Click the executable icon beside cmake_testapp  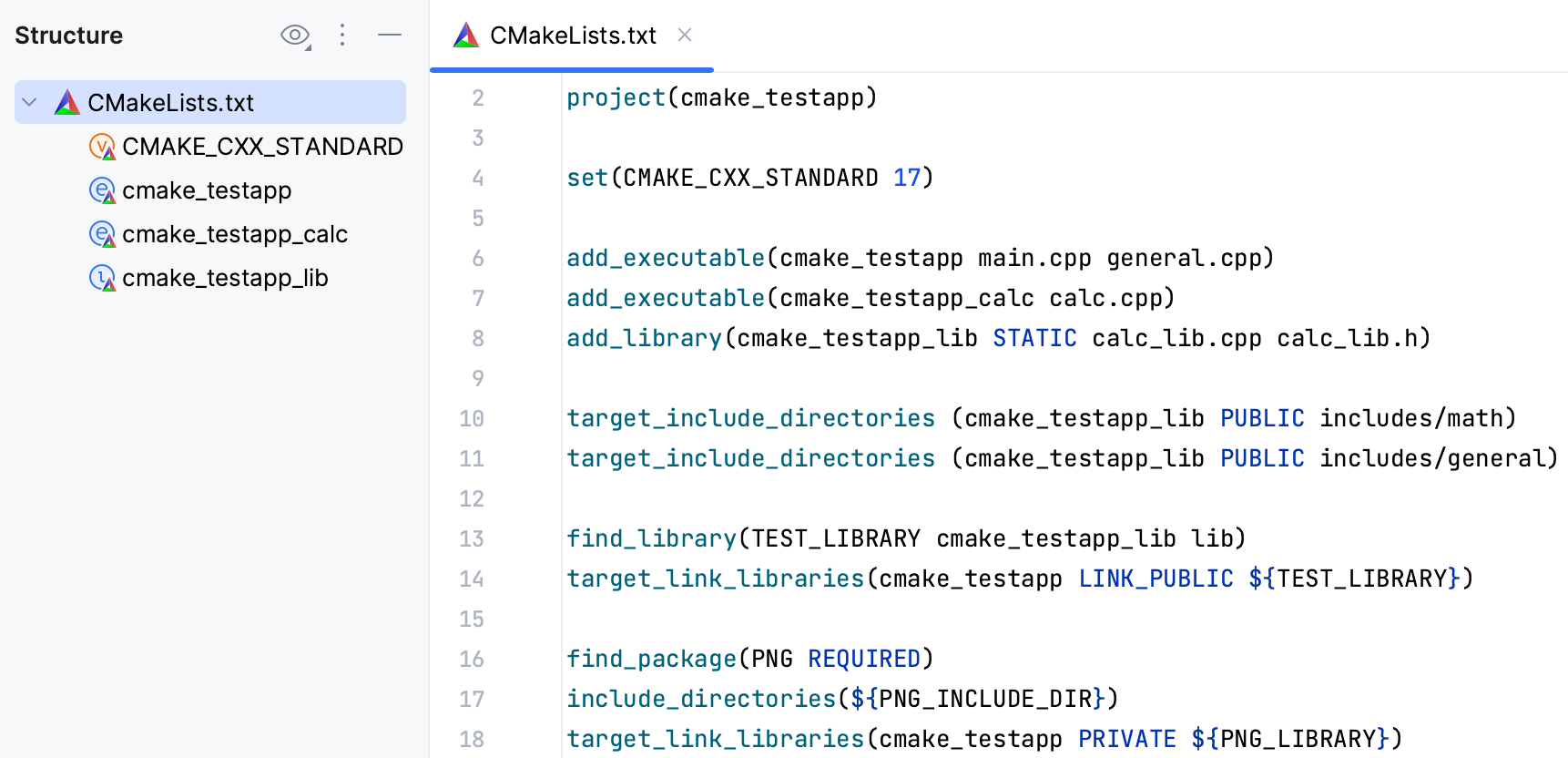point(103,189)
